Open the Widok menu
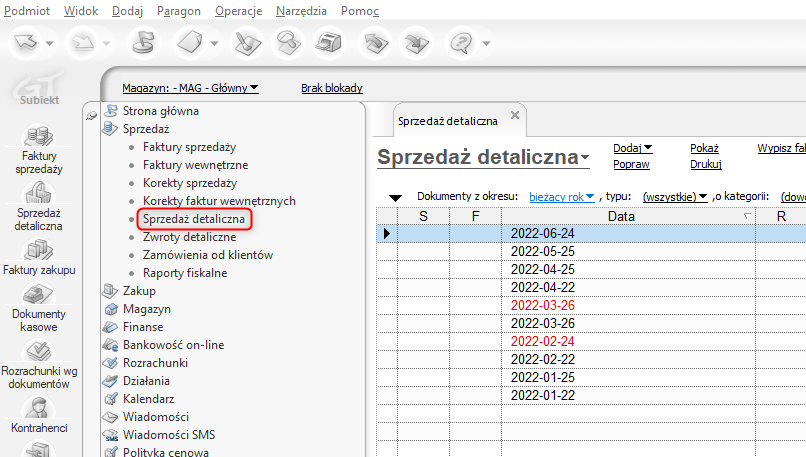This screenshot has height=457, width=806. (x=81, y=11)
